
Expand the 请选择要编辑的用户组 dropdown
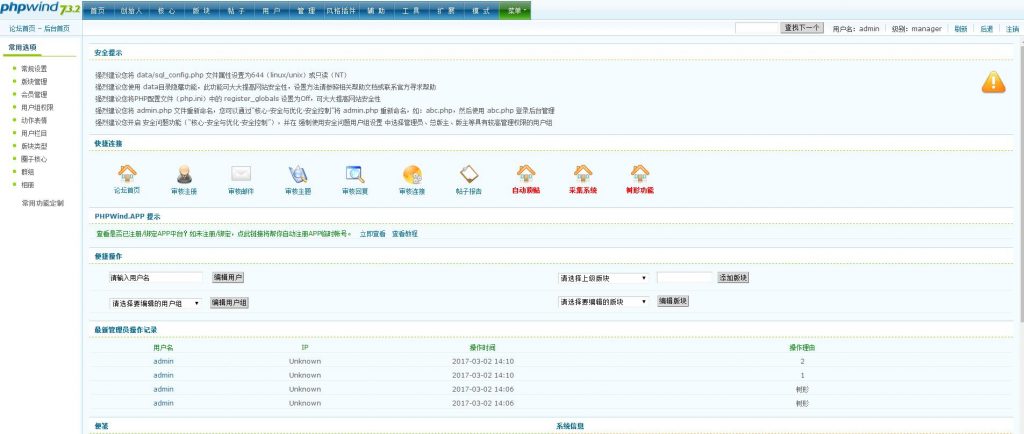[155, 303]
